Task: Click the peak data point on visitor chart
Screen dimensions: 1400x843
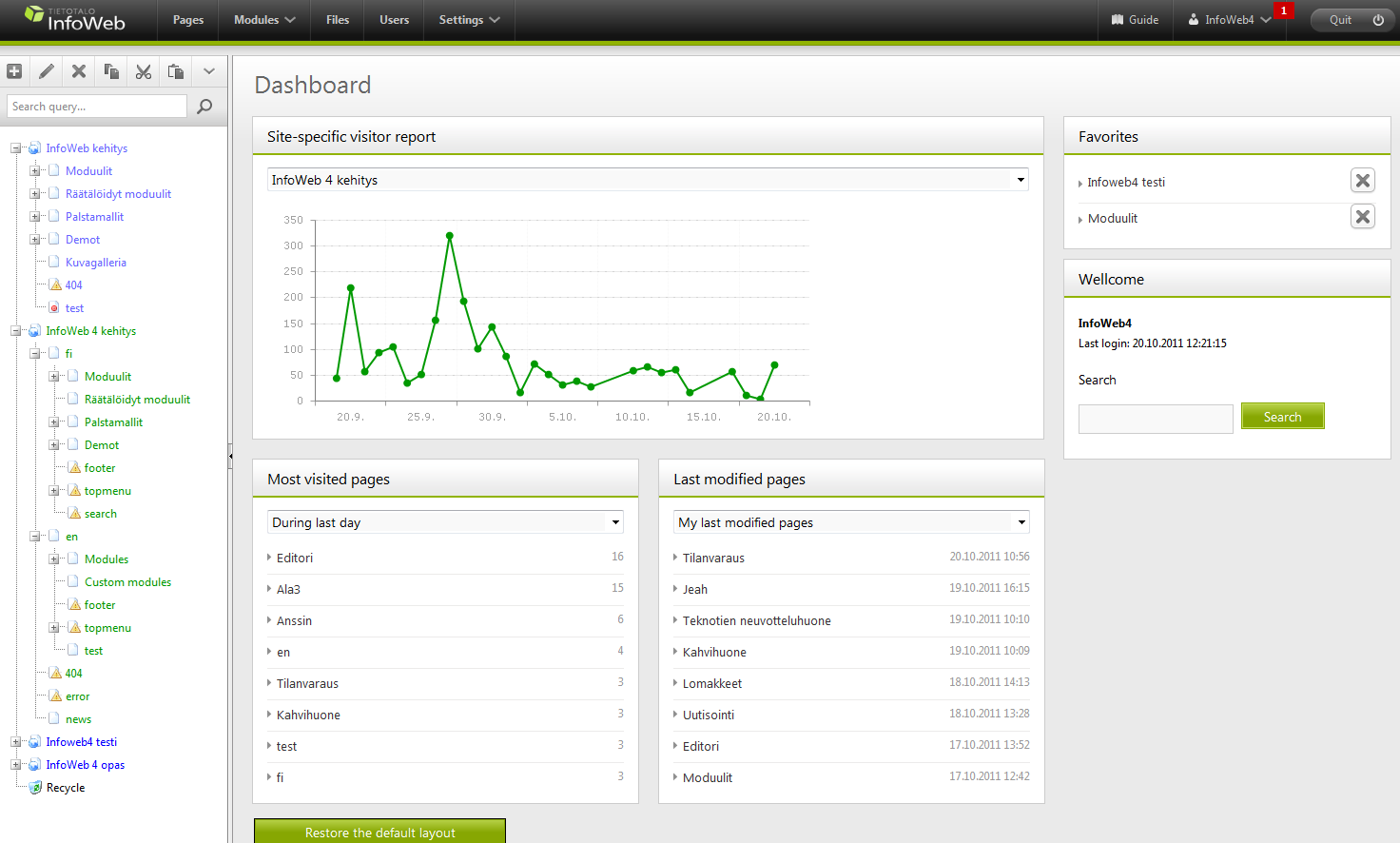Action: point(449,236)
